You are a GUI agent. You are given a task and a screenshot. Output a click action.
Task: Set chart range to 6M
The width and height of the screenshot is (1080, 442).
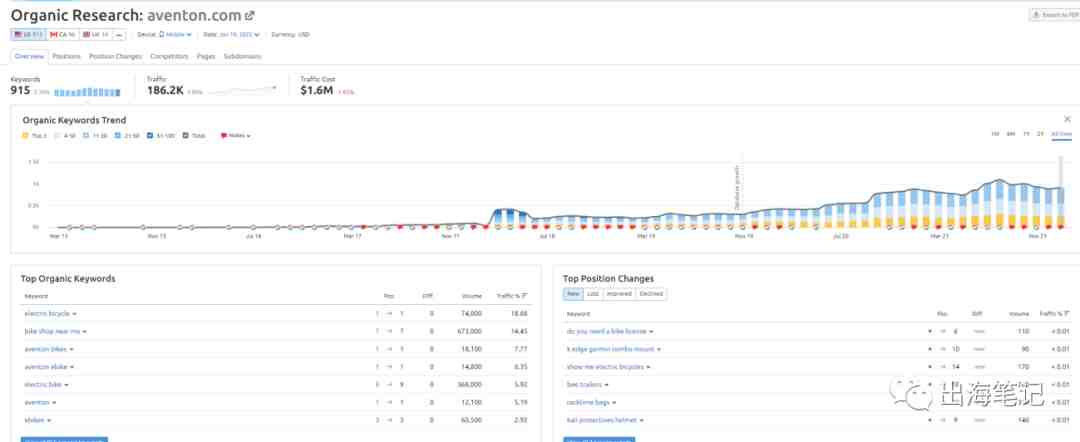pos(1010,134)
